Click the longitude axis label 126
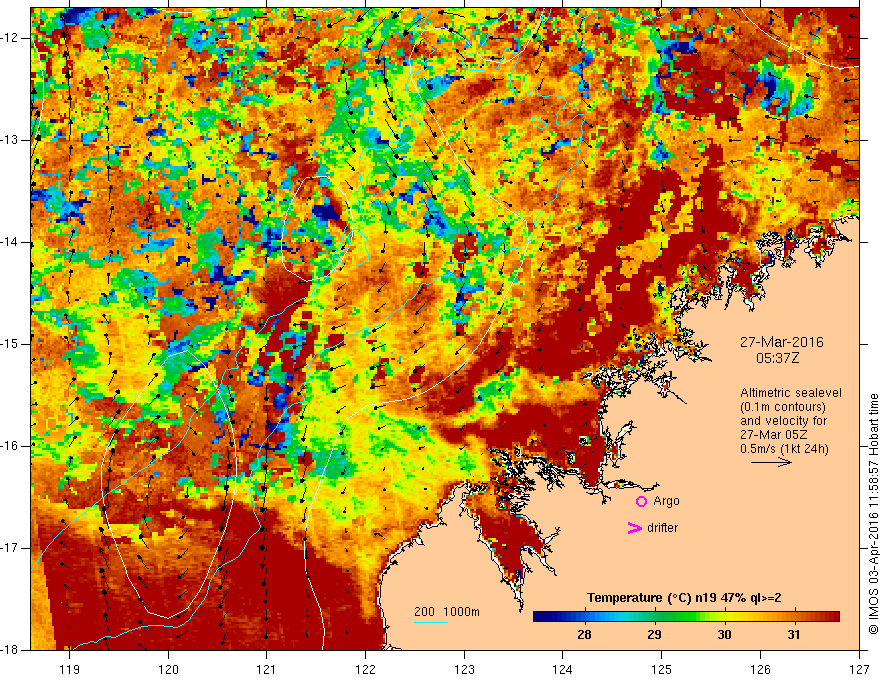This screenshot has height=680, width=880. tap(760, 669)
